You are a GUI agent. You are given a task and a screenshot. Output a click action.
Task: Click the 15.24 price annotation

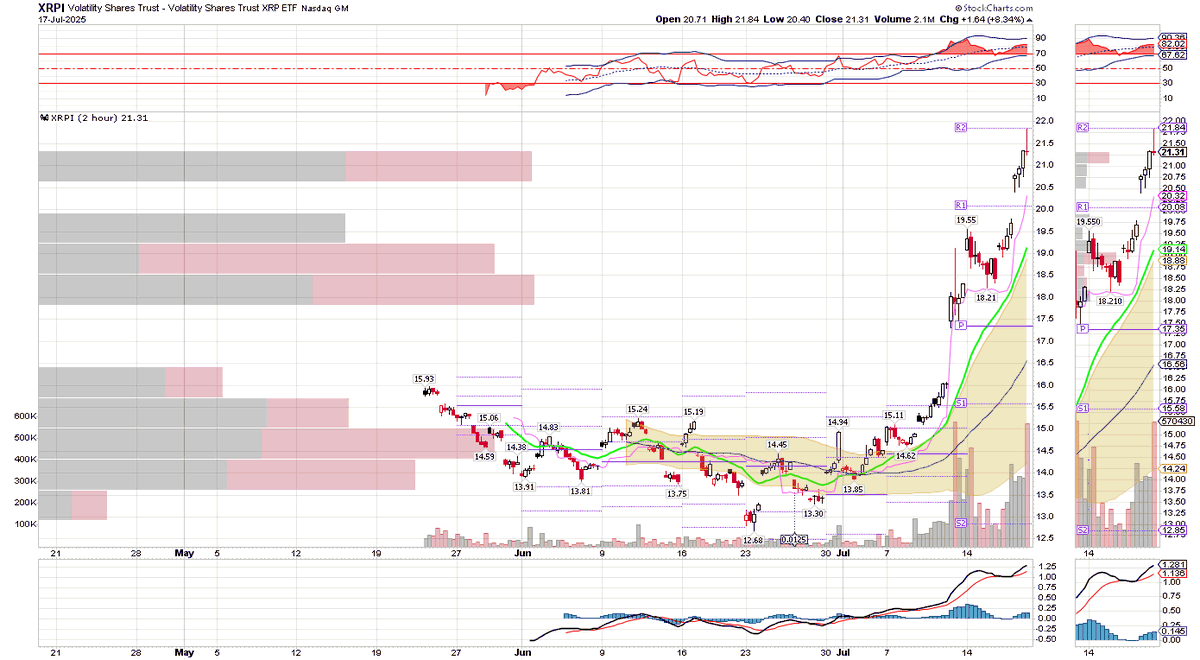638,409
